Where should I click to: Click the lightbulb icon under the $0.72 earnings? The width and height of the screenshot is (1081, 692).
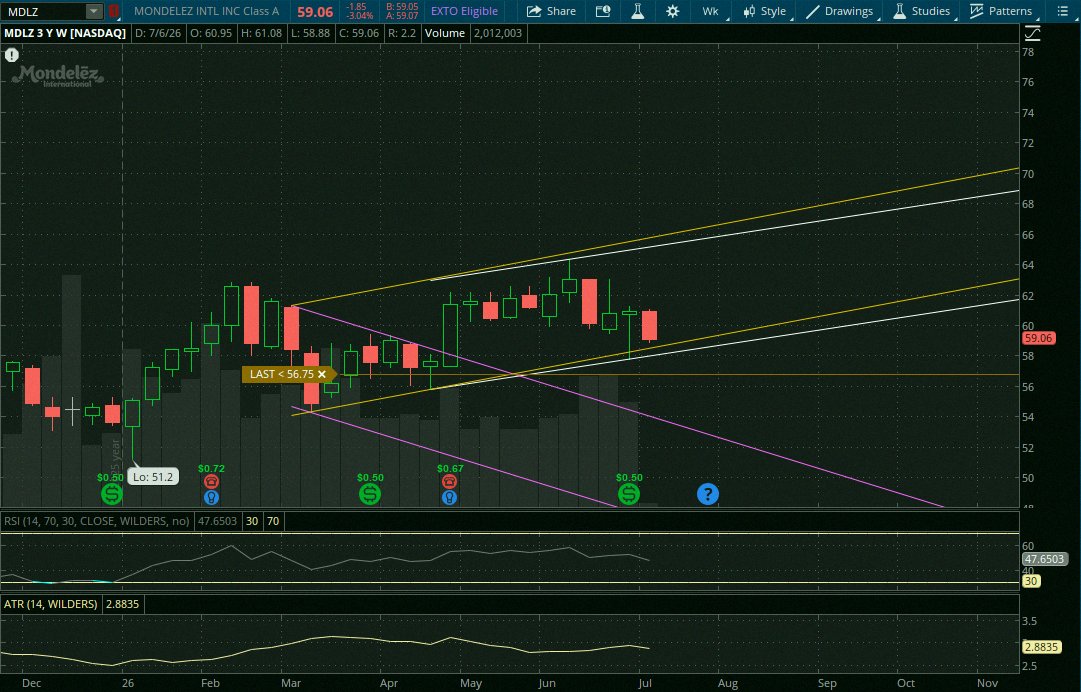(x=211, y=497)
